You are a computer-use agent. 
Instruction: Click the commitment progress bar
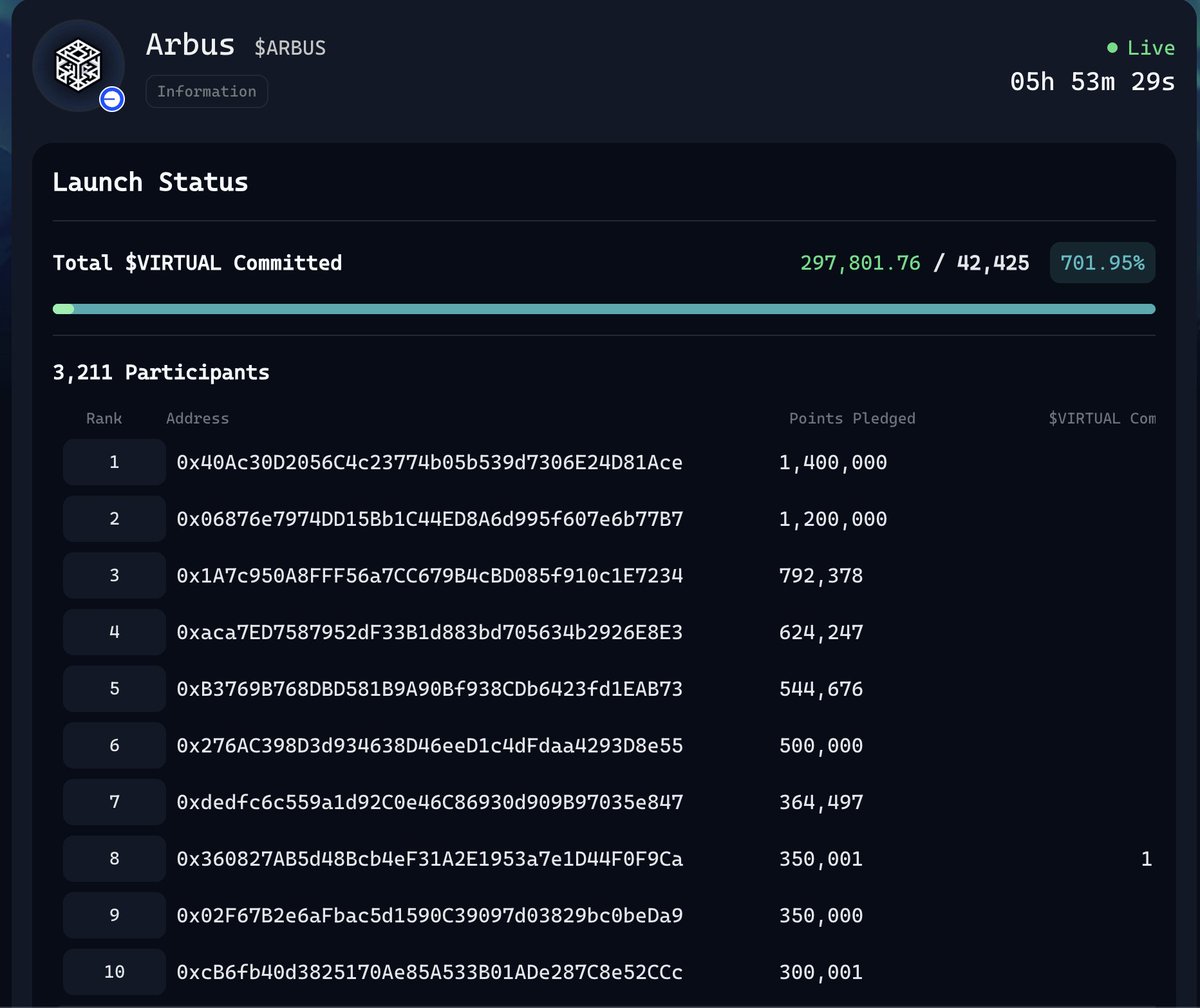coord(604,309)
